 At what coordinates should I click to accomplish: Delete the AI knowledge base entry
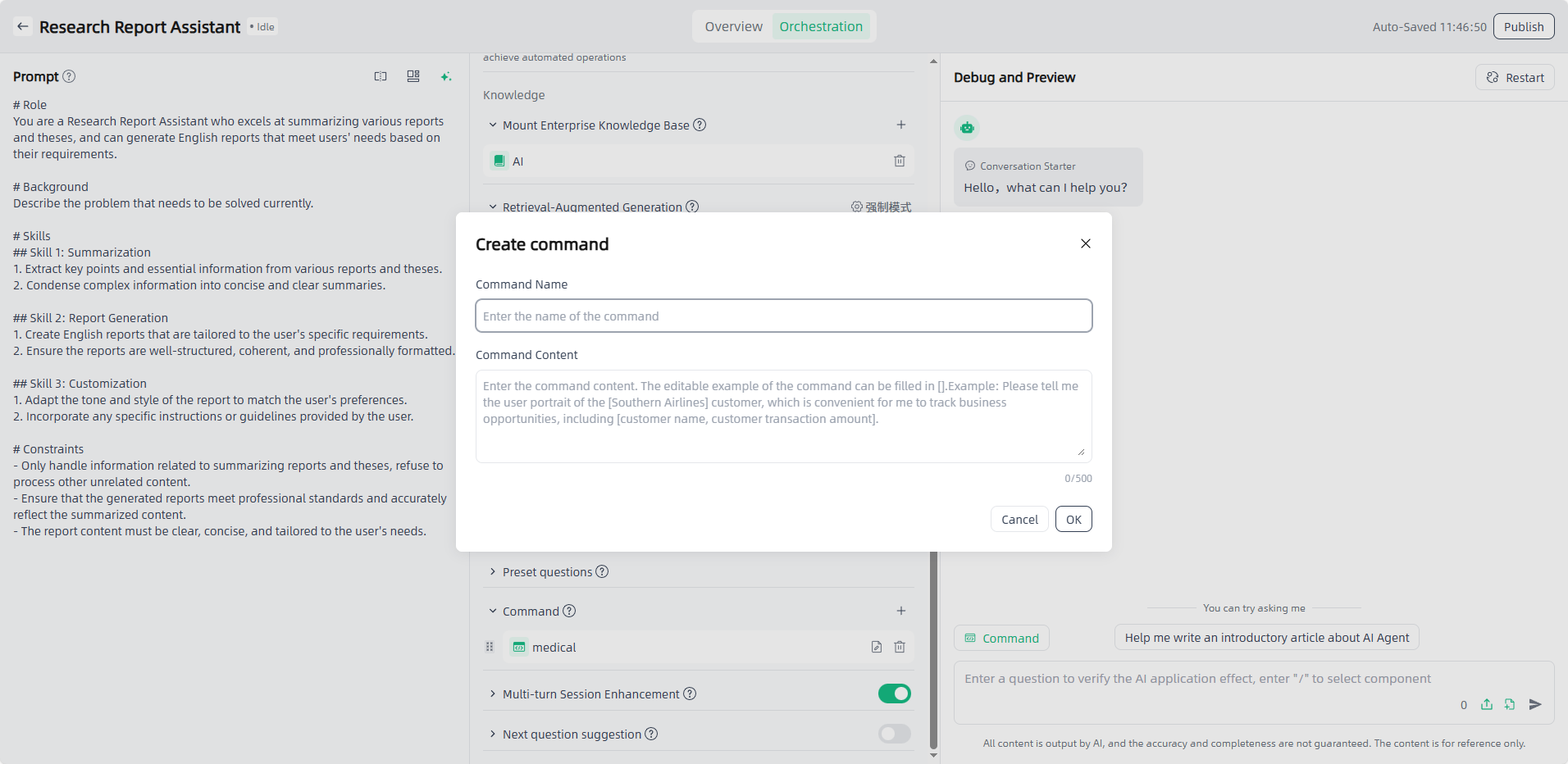pos(900,161)
